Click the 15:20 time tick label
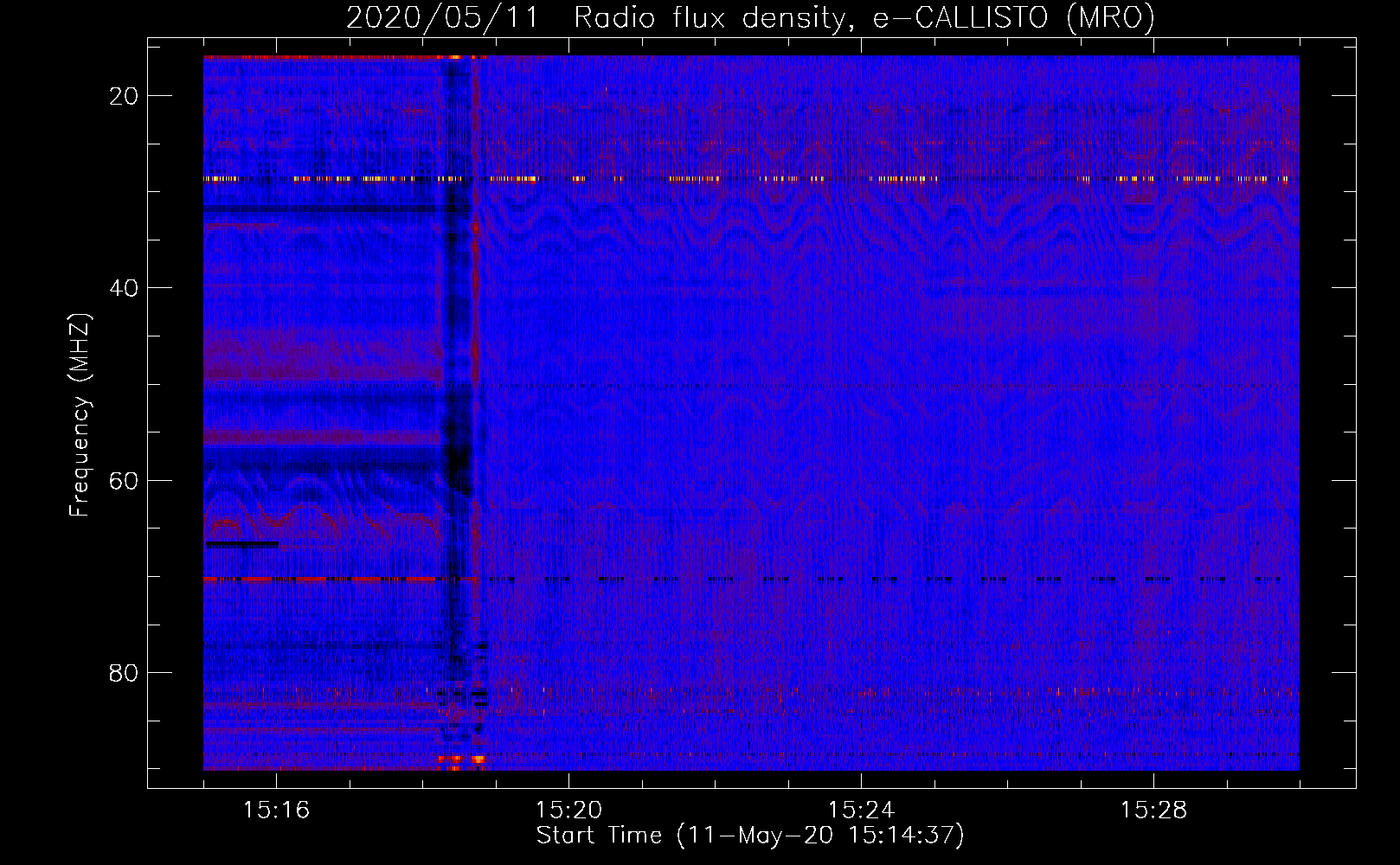Viewport: 1400px width, 865px height. tap(568, 811)
